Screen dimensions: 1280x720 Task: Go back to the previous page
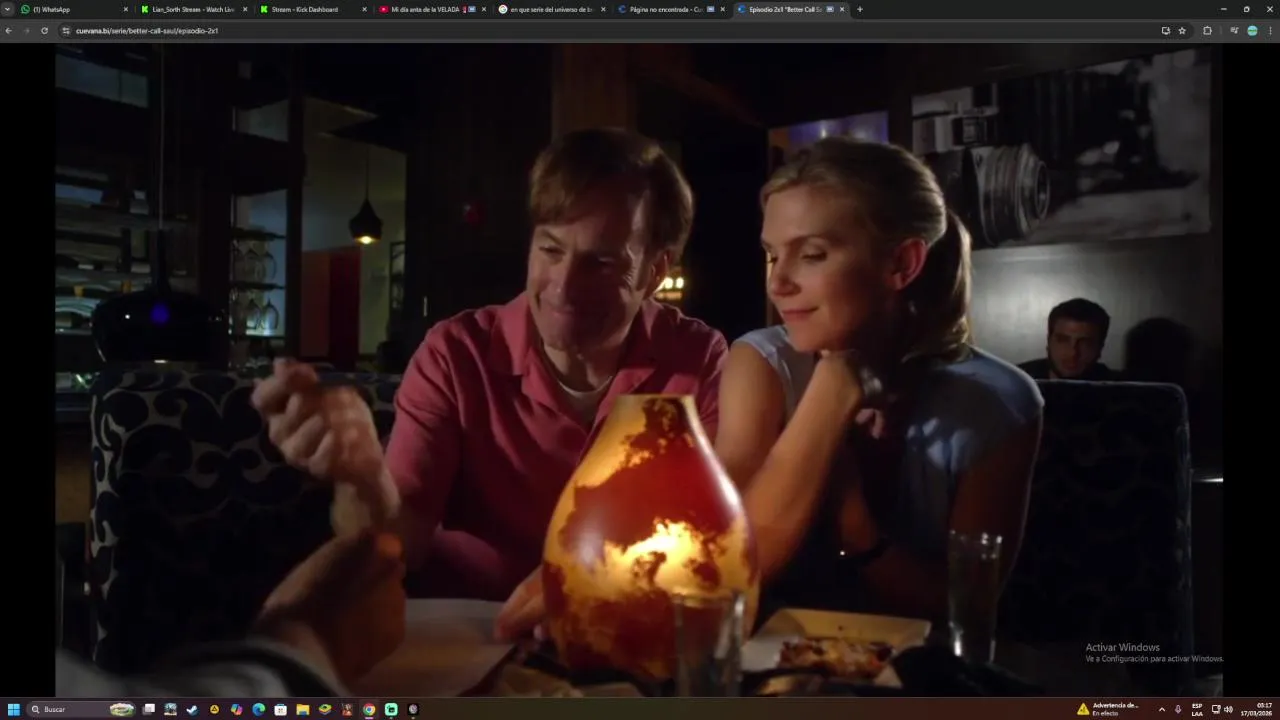pyautogui.click(x=9, y=31)
